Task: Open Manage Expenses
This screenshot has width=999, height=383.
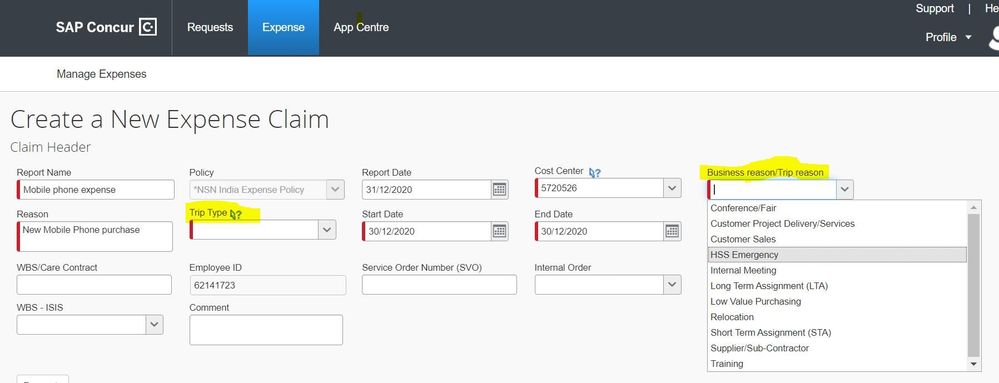Action: [101, 74]
